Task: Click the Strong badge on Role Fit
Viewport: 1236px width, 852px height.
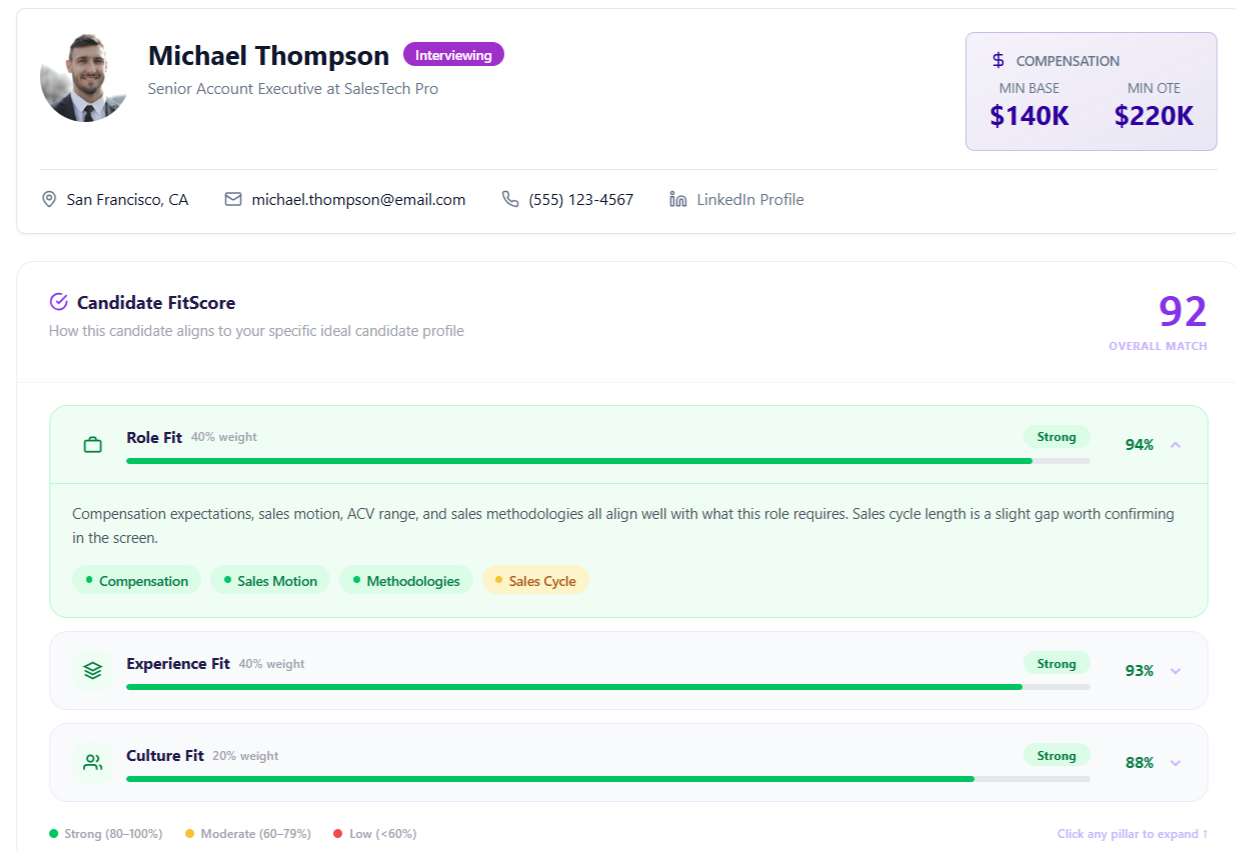Action: click(1056, 437)
